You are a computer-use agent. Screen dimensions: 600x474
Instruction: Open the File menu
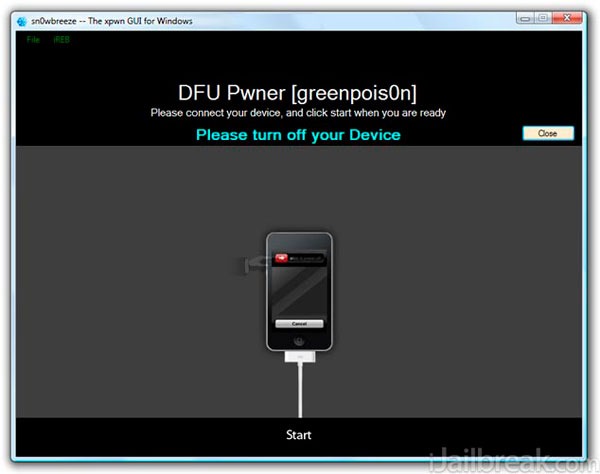(x=33, y=39)
